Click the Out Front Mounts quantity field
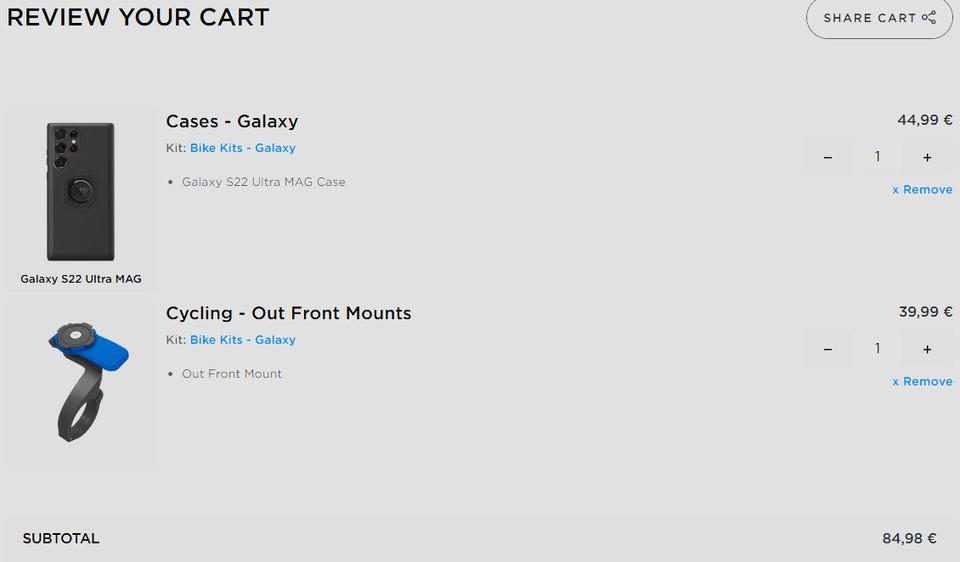 [877, 349]
